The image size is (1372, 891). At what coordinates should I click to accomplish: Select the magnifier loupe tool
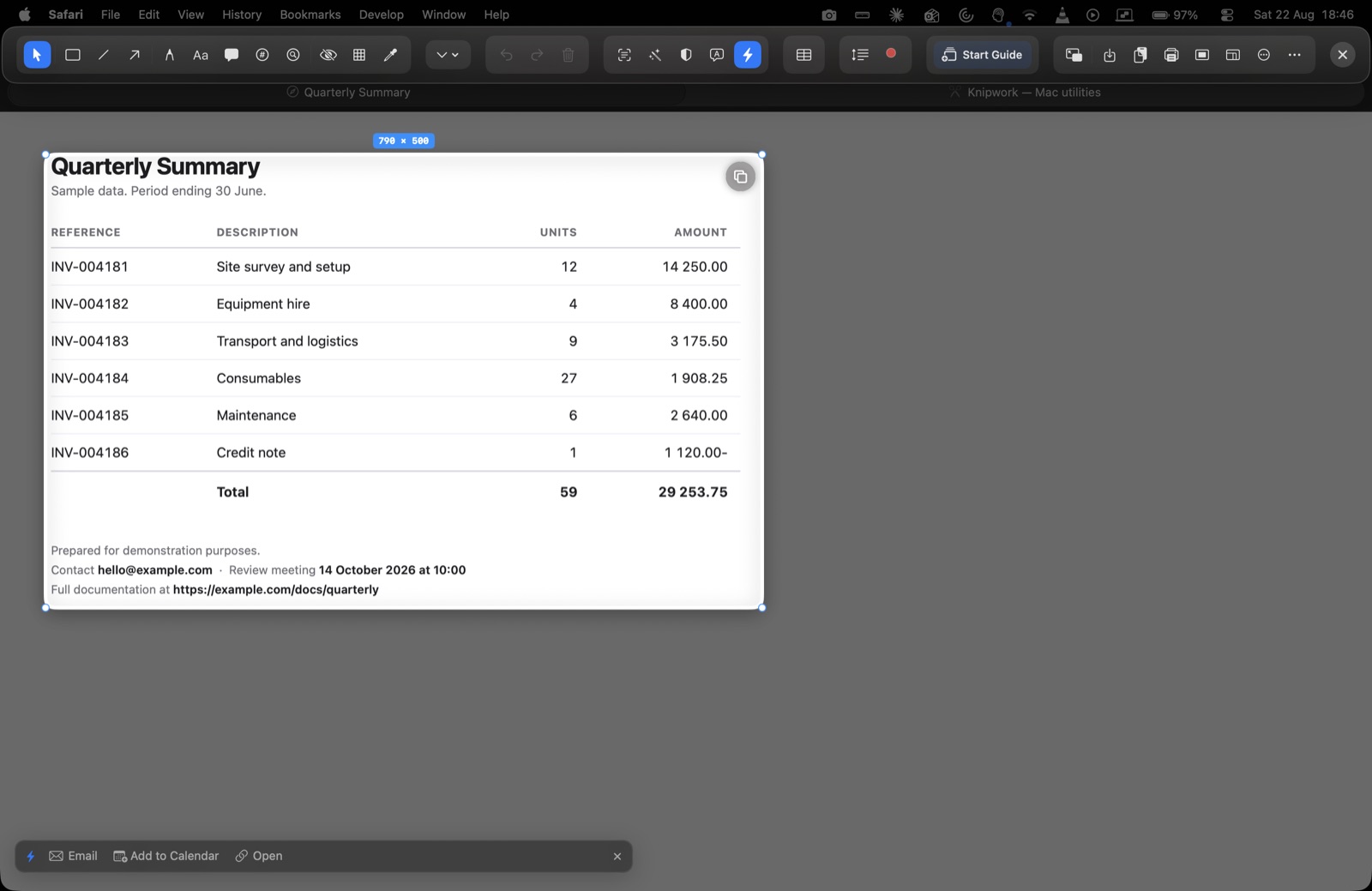(x=293, y=55)
